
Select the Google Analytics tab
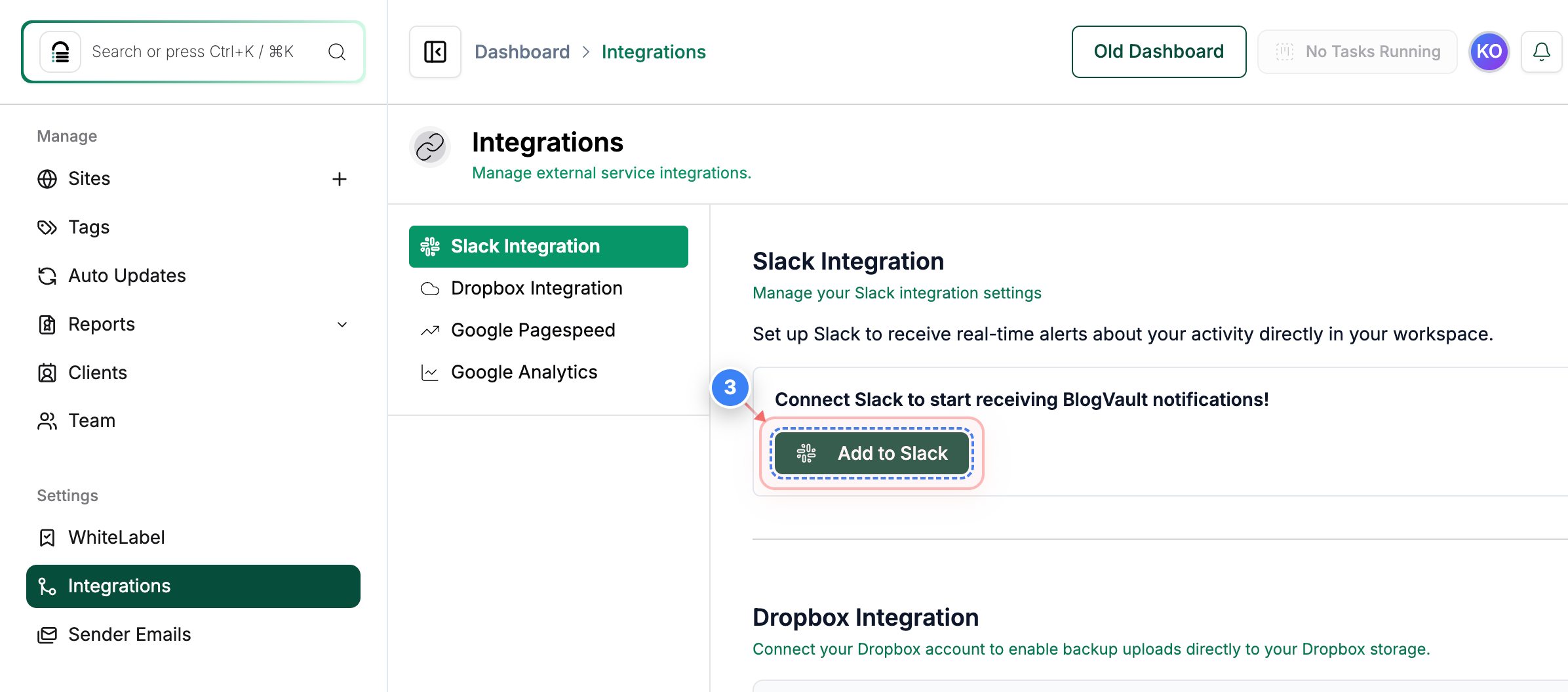pyautogui.click(x=524, y=372)
